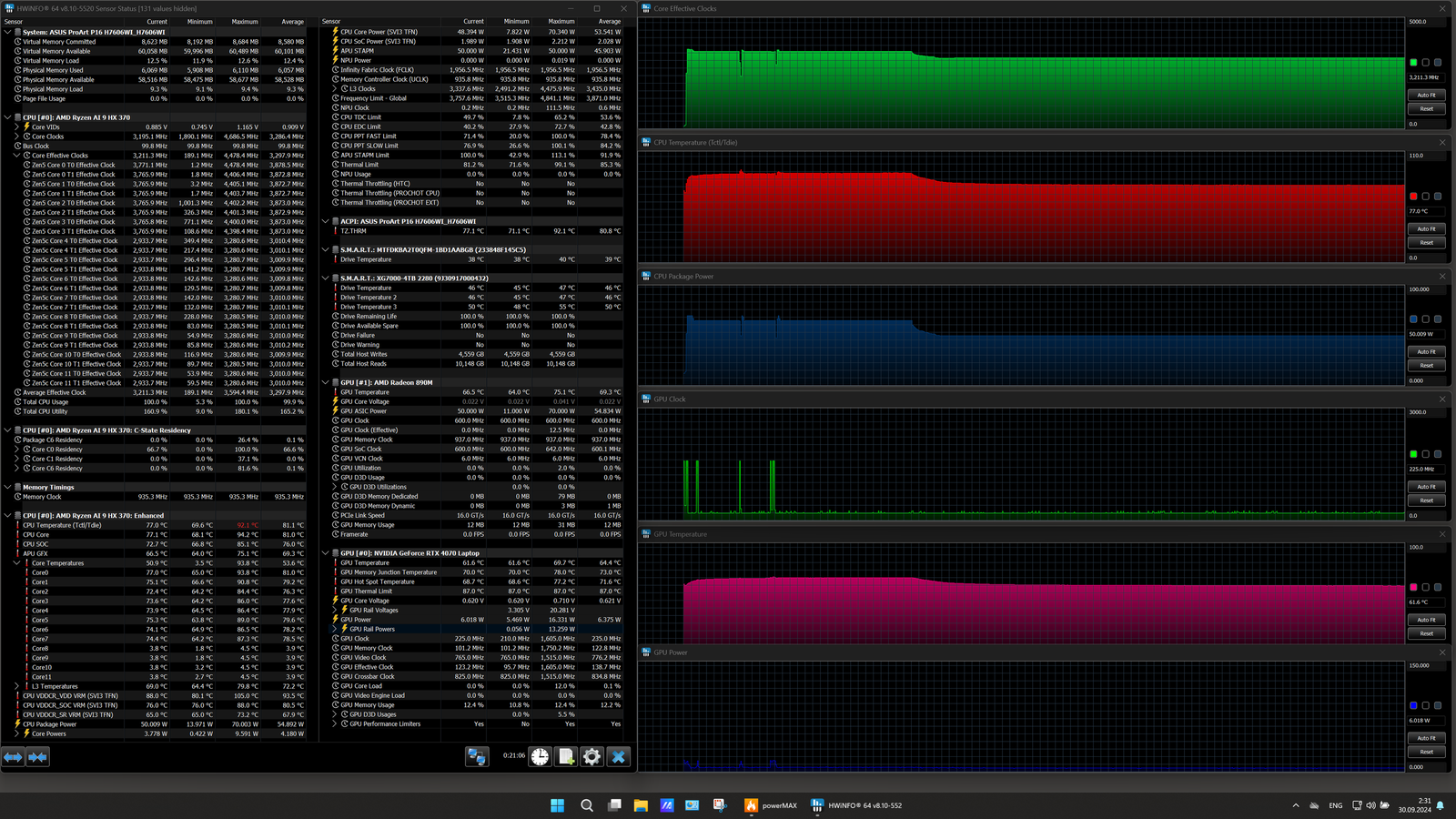Open the Snipping Tool taskbar icon

click(720, 805)
